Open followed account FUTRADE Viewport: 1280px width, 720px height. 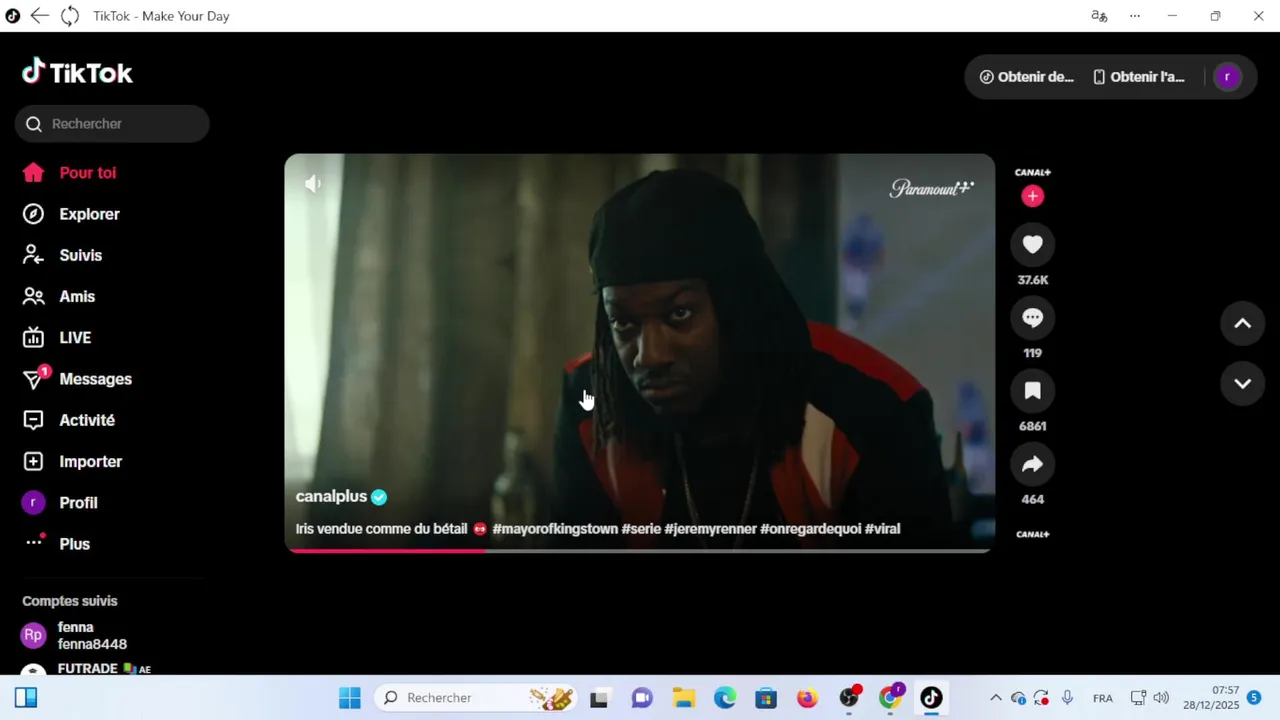tap(86, 669)
